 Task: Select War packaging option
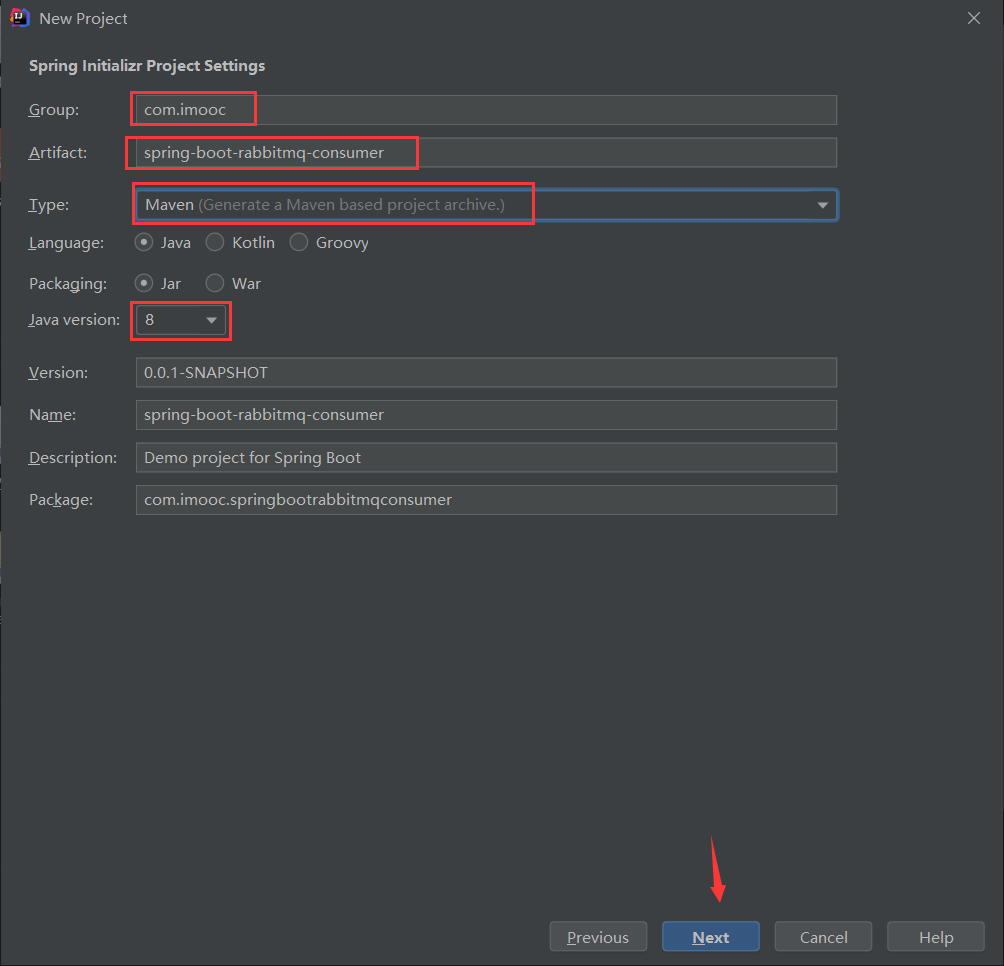coord(215,283)
